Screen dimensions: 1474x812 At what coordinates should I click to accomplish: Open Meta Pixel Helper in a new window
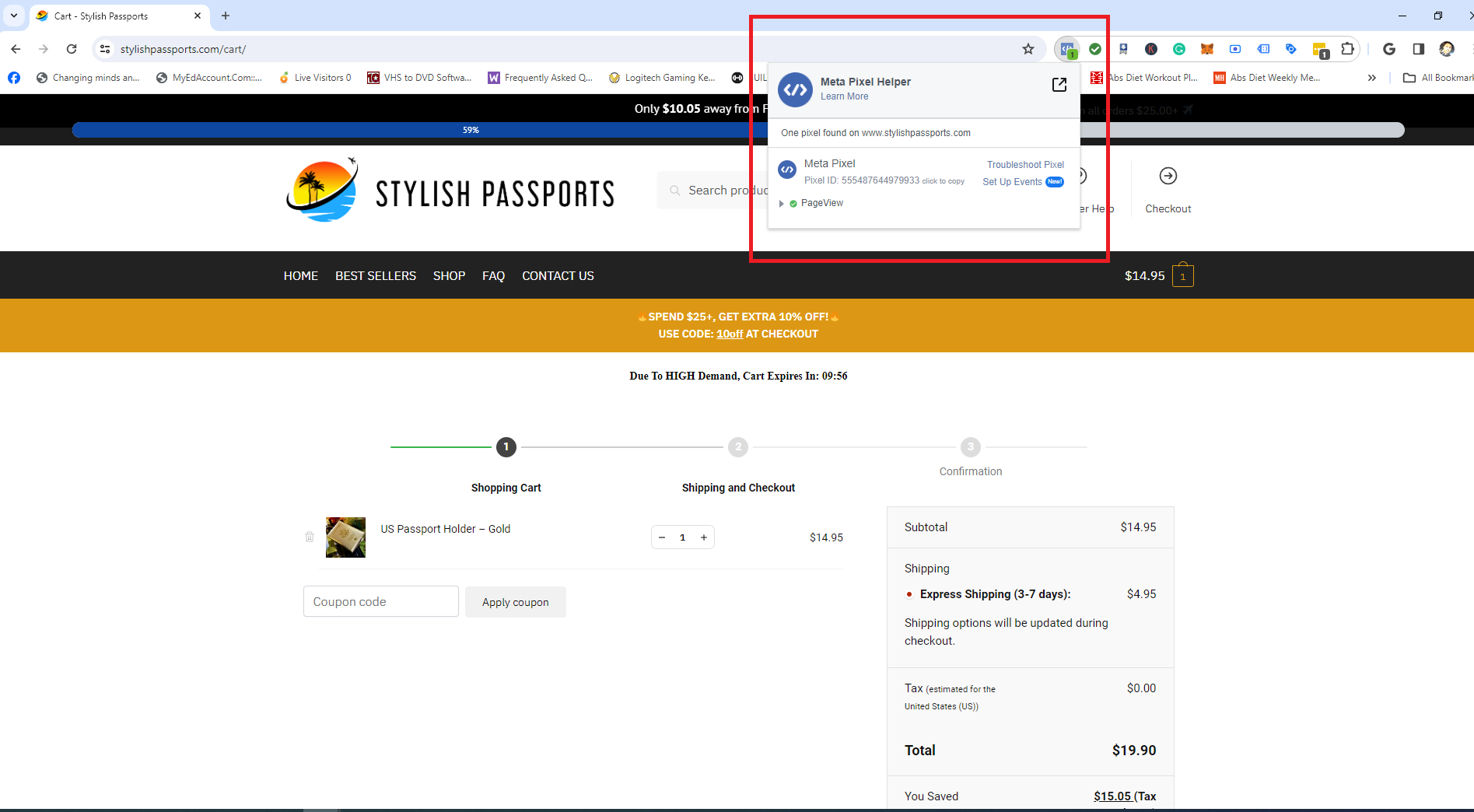(1059, 85)
